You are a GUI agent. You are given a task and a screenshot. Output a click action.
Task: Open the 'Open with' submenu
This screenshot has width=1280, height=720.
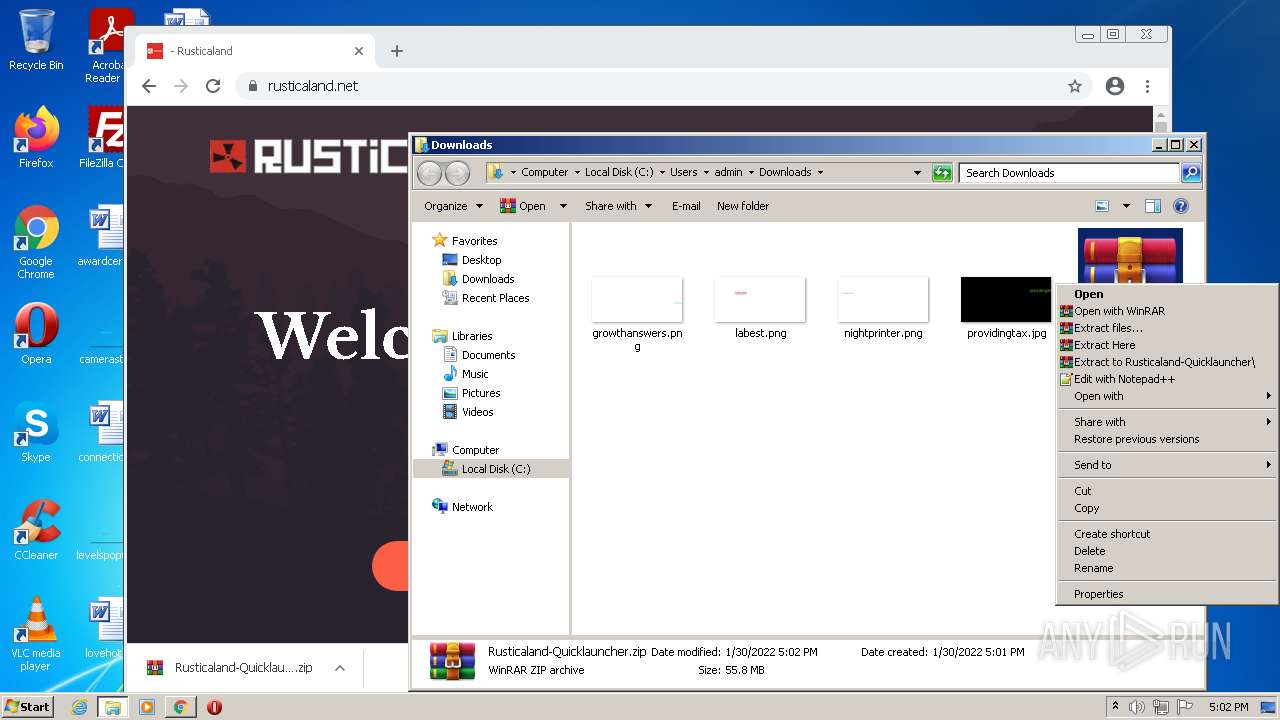point(1167,396)
